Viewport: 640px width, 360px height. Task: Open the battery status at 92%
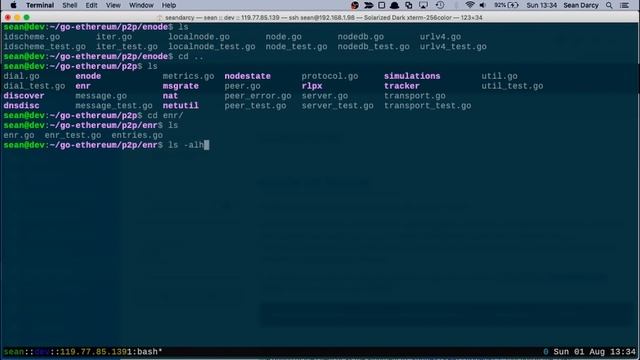[506, 5]
